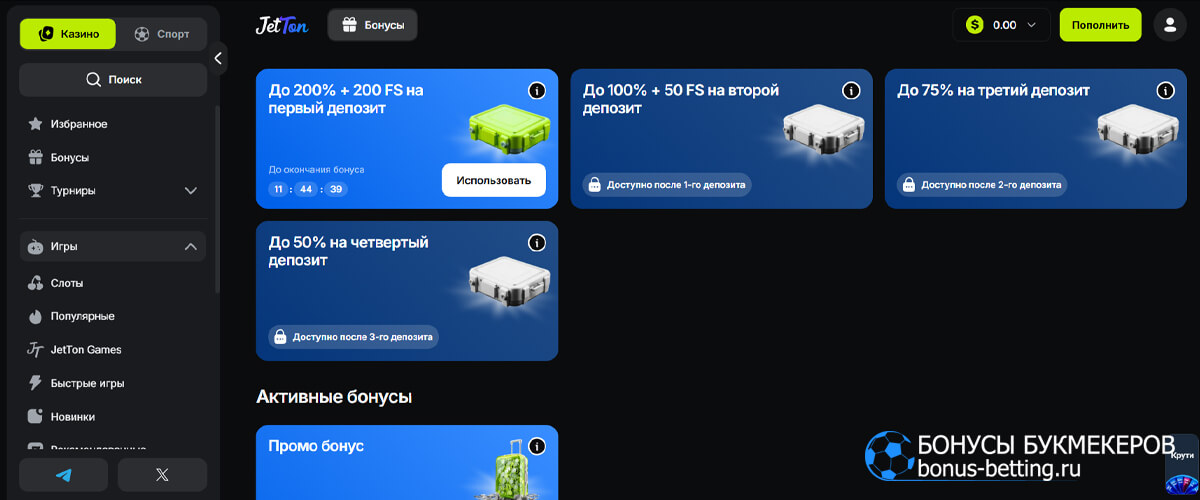
Task: Click the lightning icon beside Быстрые игры
Action: pyautogui.click(x=35, y=383)
